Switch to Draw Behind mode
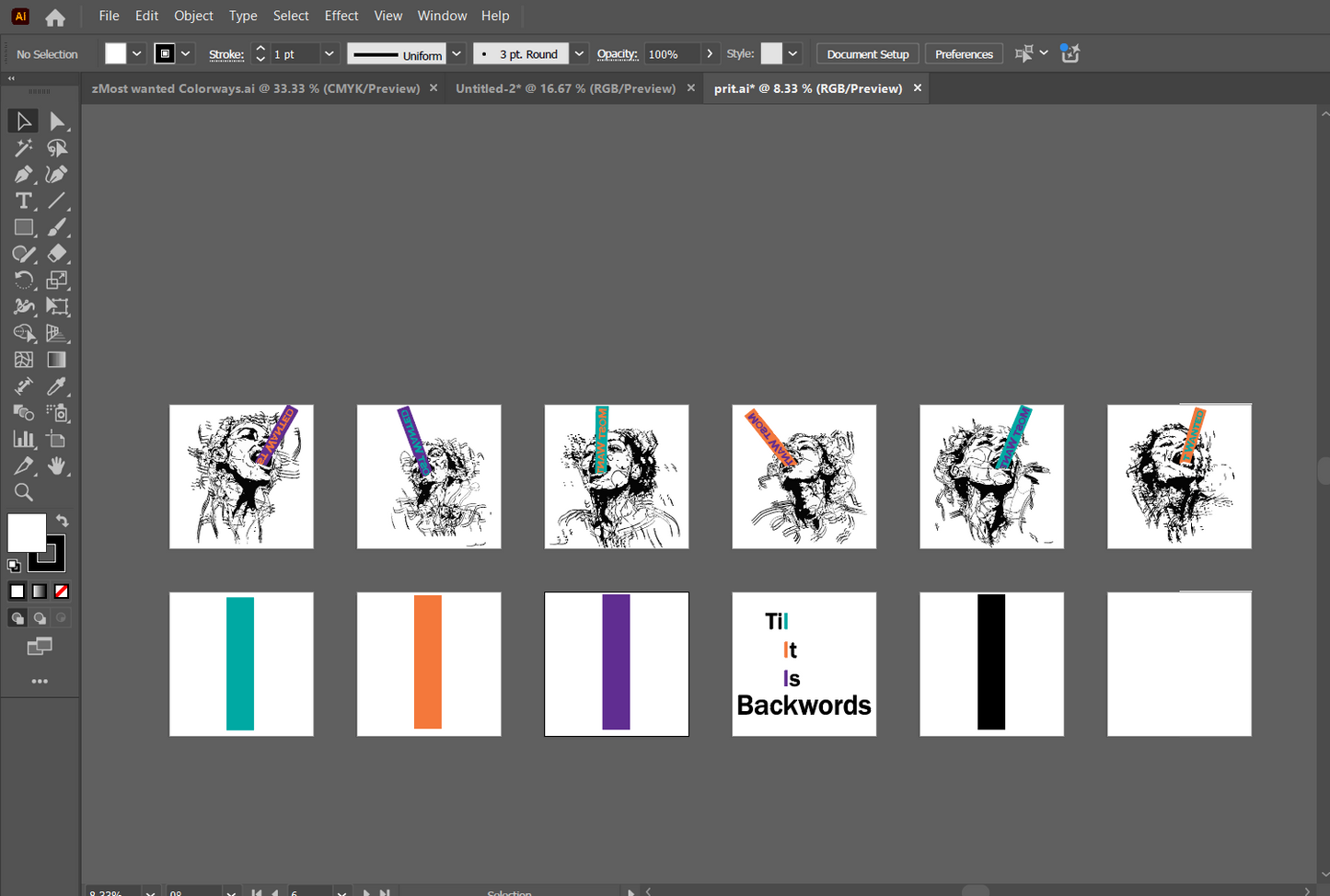 click(40, 618)
